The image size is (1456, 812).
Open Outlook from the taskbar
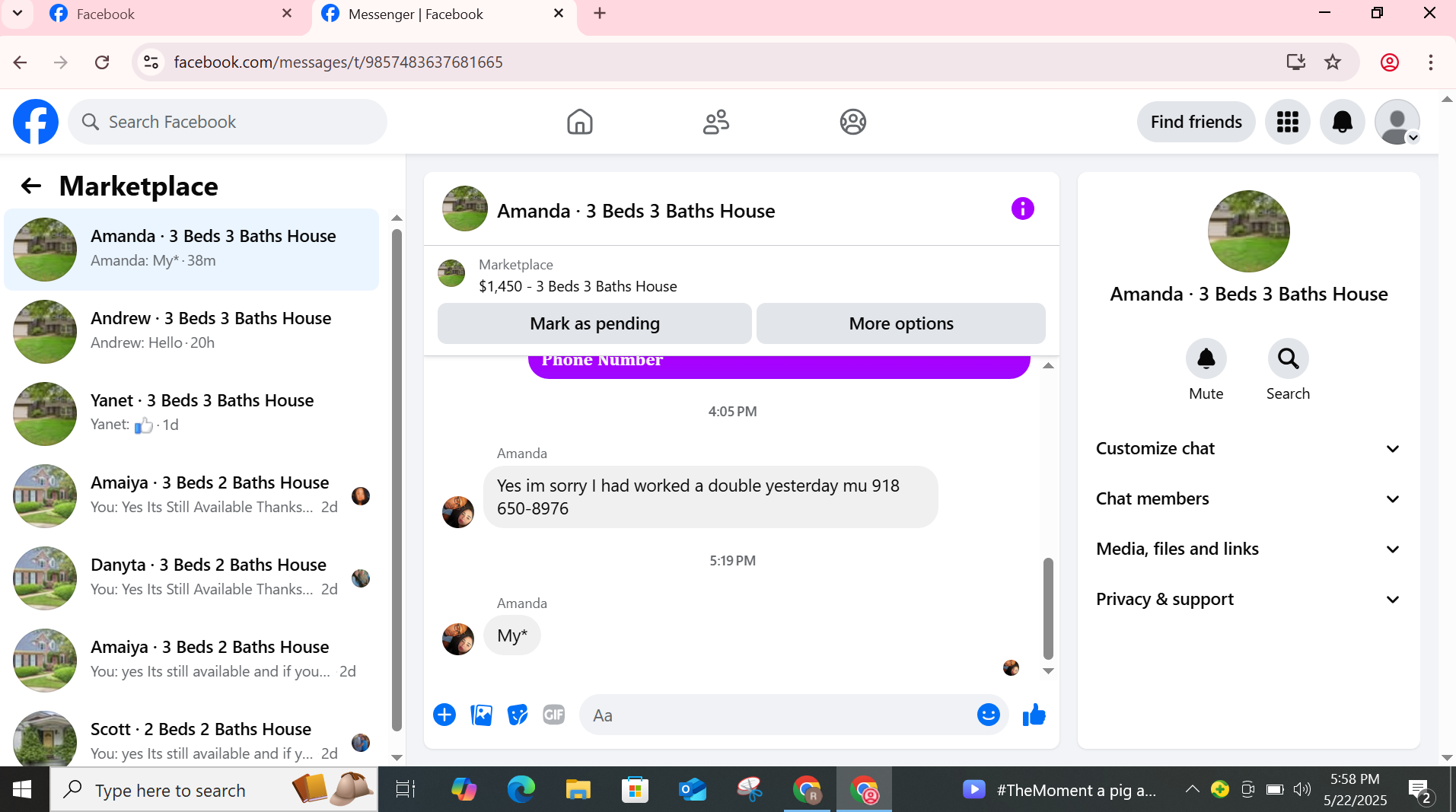point(693,790)
